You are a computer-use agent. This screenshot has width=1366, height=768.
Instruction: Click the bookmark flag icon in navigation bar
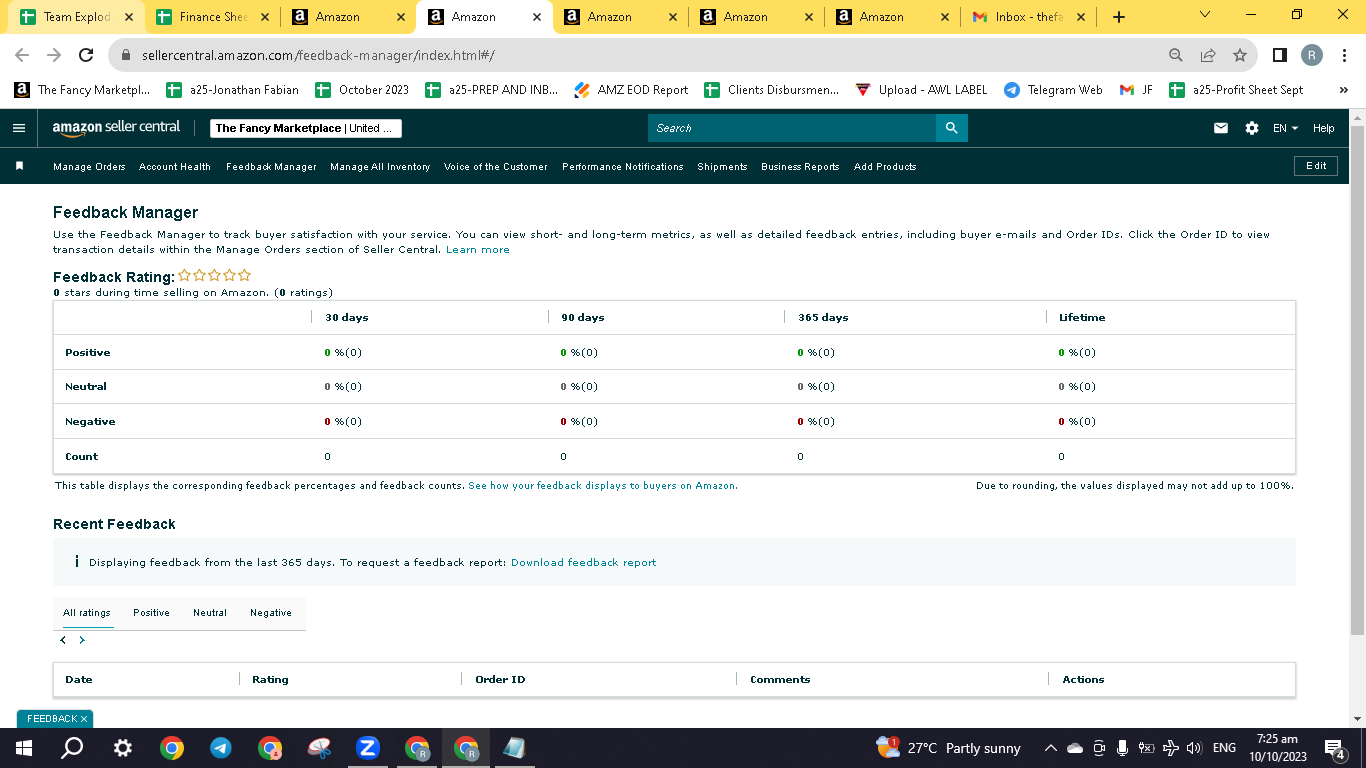tap(19, 166)
